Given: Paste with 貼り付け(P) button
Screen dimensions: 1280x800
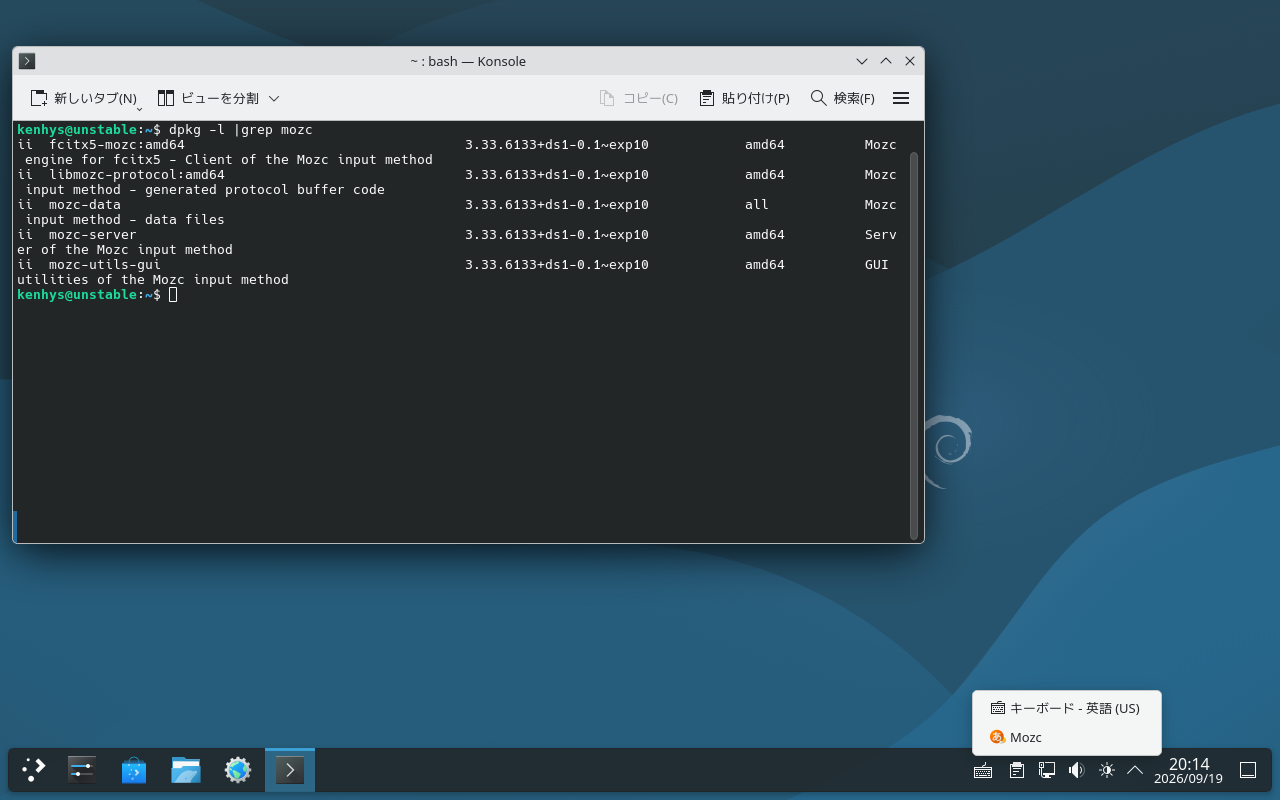Looking at the screenshot, I should (x=744, y=98).
